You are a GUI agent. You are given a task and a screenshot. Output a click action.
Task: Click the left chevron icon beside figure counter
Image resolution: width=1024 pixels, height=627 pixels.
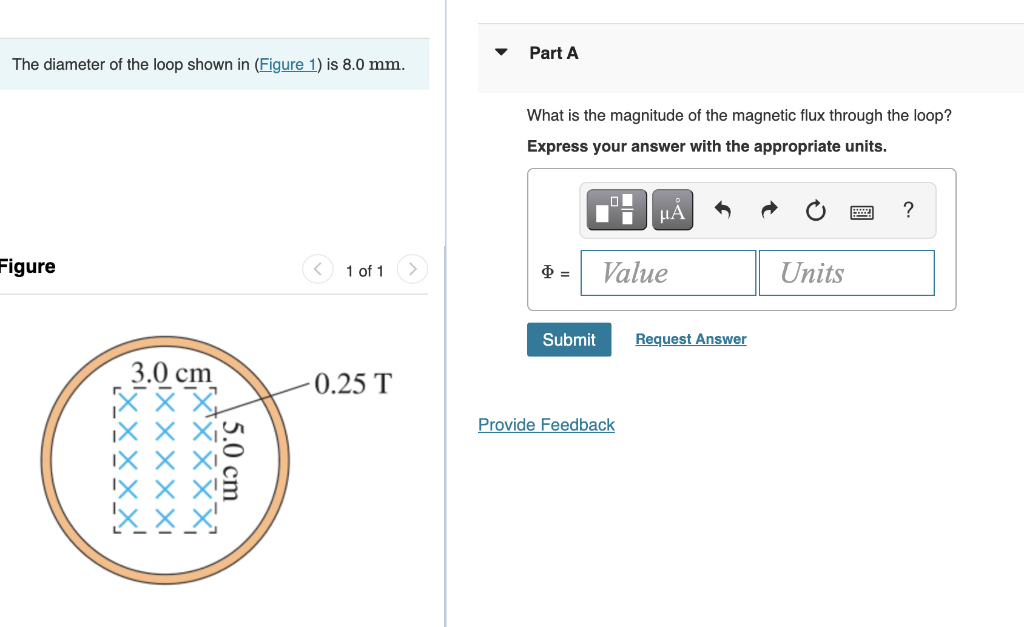pyautogui.click(x=317, y=269)
